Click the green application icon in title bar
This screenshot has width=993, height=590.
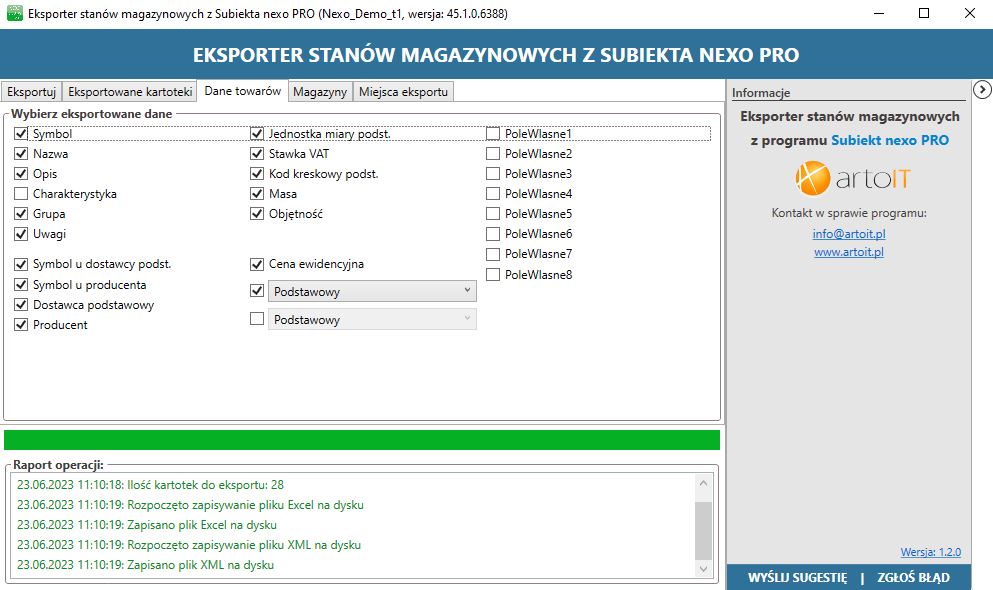[14, 13]
